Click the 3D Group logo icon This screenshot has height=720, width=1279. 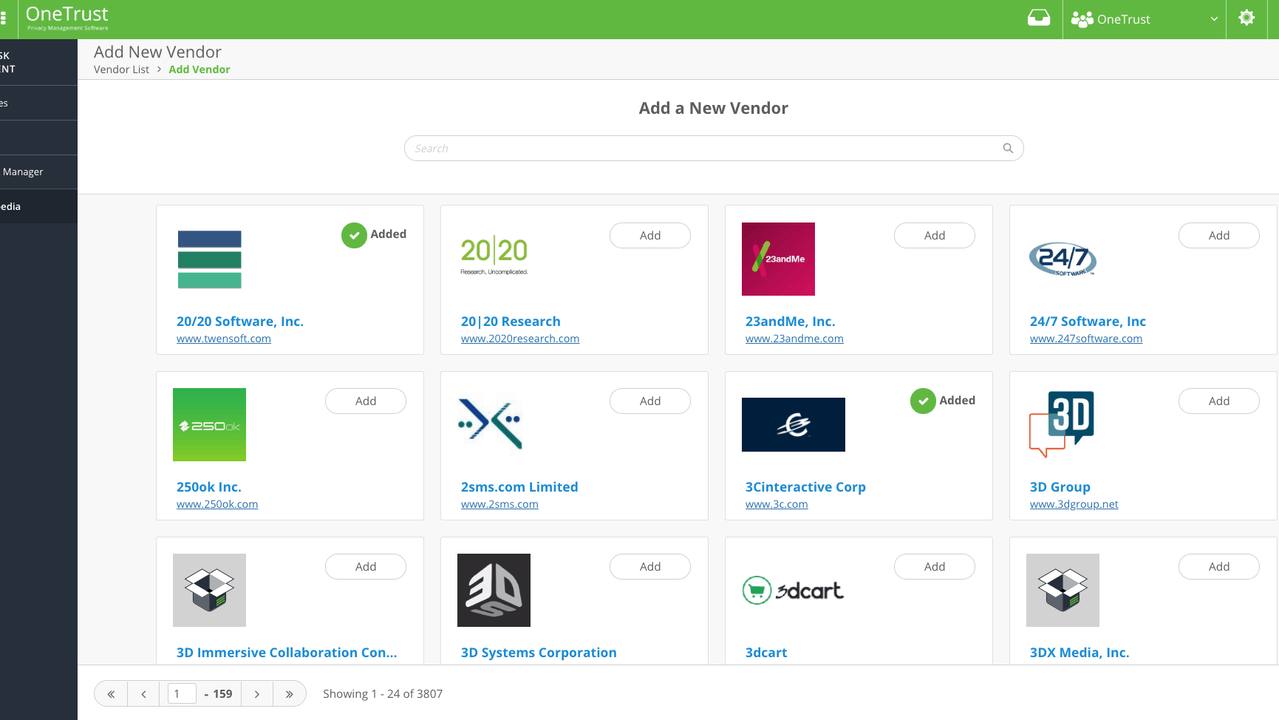1061,424
